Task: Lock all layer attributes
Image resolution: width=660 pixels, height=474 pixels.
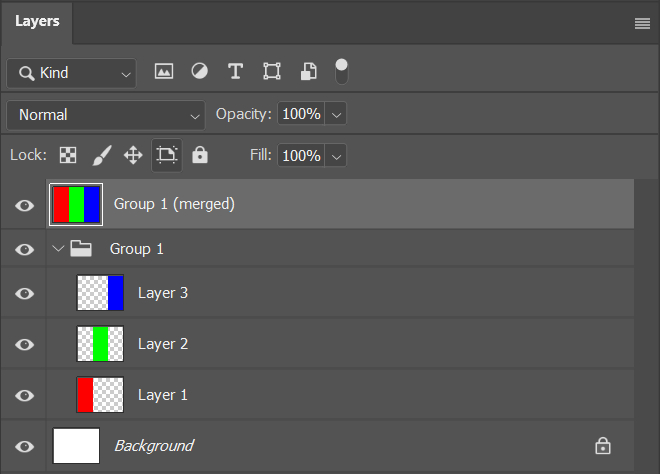Action: 200,155
